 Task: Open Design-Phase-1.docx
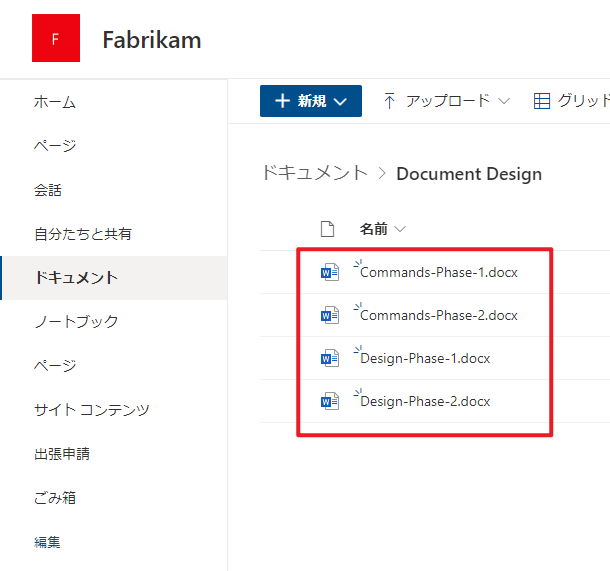pos(425,358)
